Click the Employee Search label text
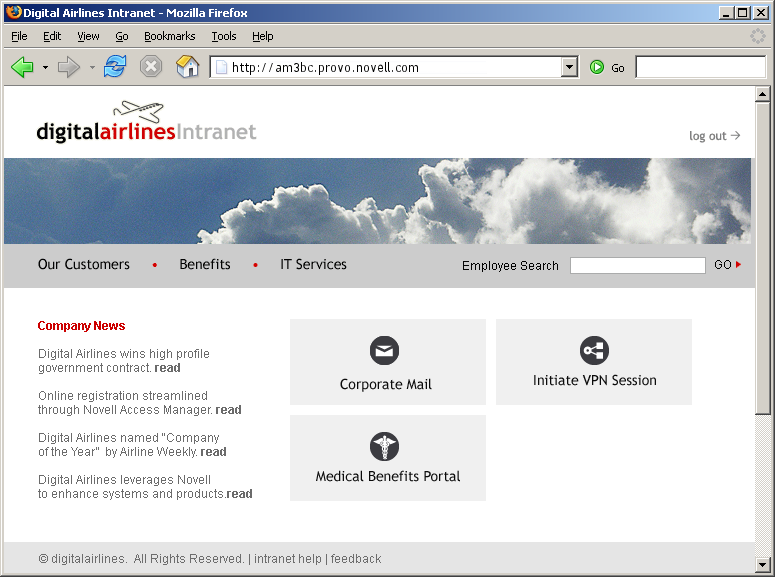 [x=510, y=266]
